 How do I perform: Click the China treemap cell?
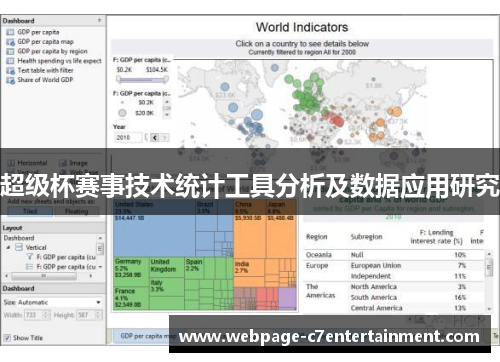[x=250, y=228]
